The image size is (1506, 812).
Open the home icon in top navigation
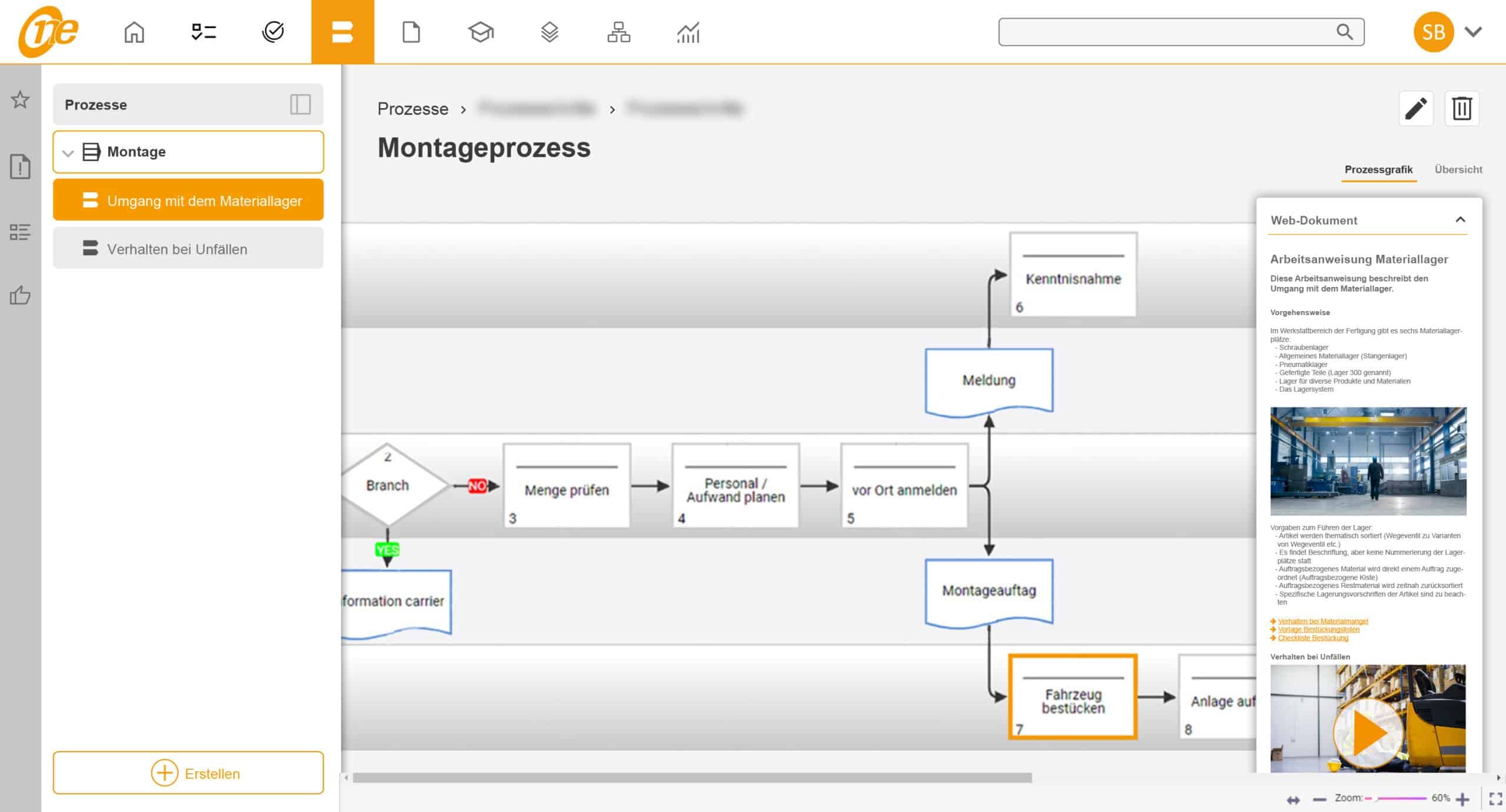coord(134,32)
